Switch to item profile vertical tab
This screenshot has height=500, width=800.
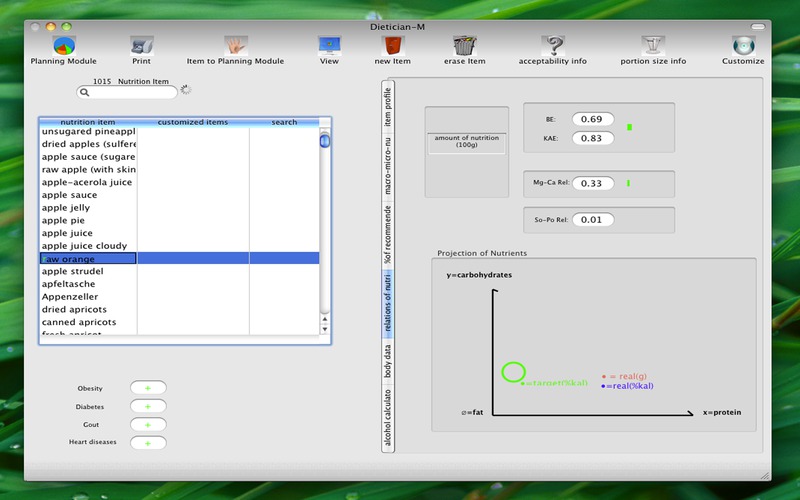click(x=388, y=107)
